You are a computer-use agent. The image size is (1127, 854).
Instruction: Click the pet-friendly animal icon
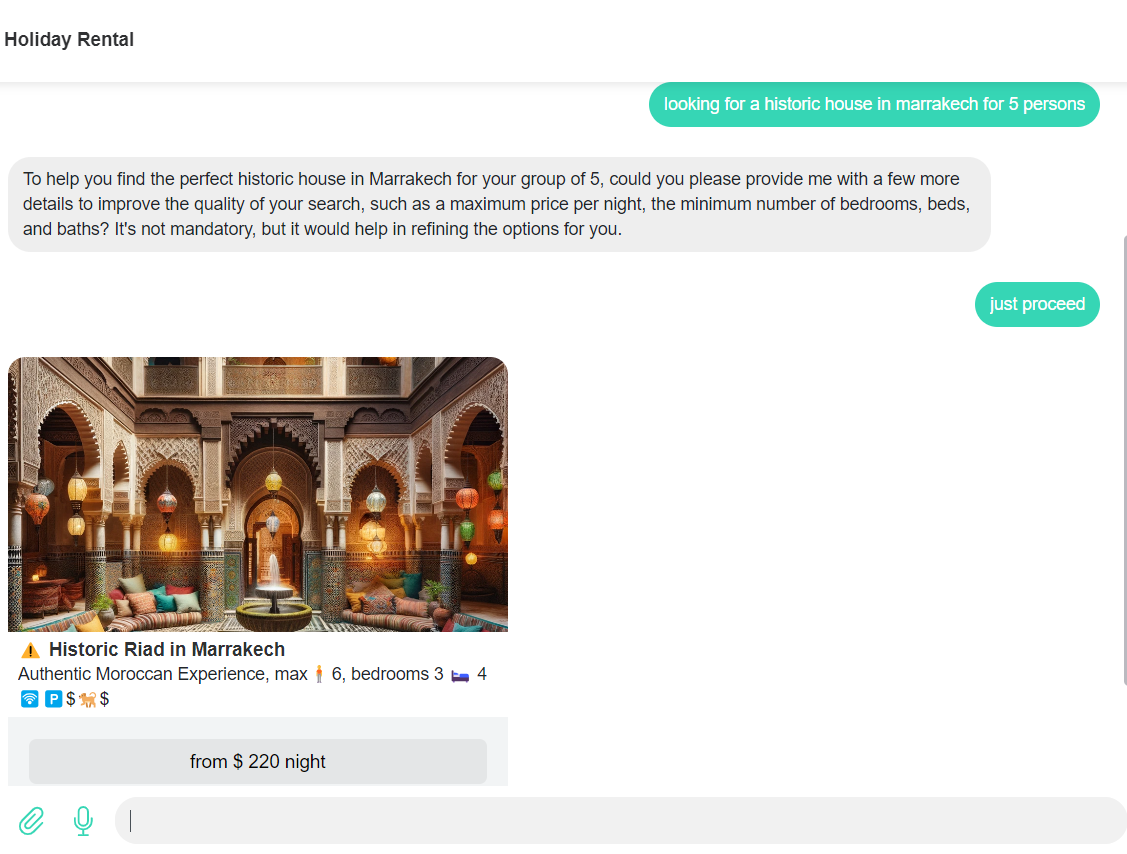pos(87,699)
